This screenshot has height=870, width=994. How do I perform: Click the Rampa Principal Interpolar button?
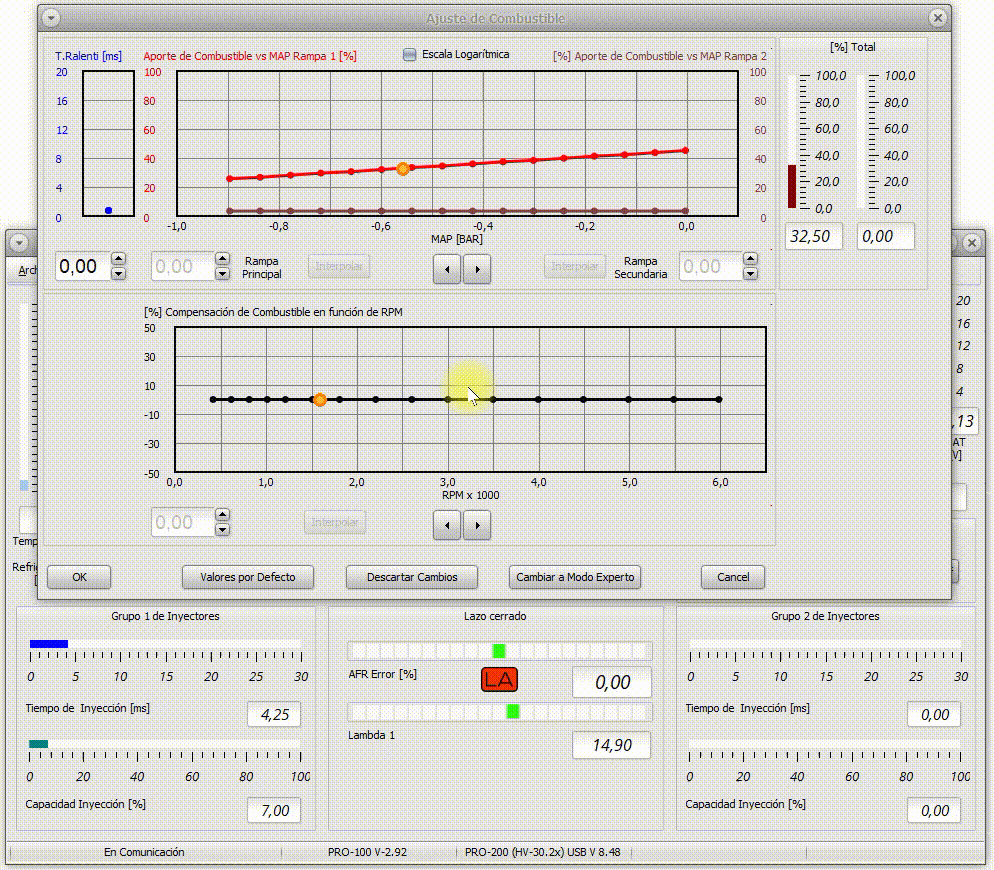[339, 266]
